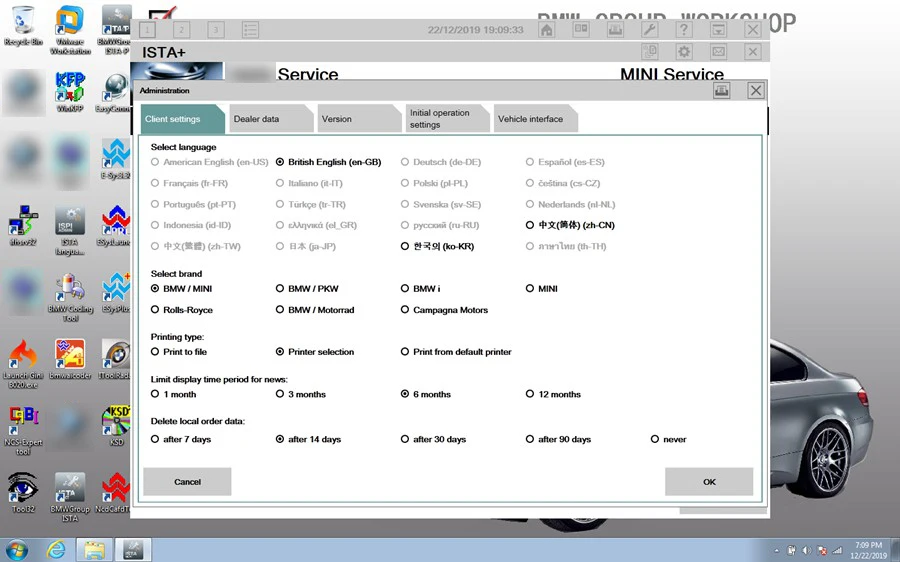Select Print from default printer

(456, 352)
